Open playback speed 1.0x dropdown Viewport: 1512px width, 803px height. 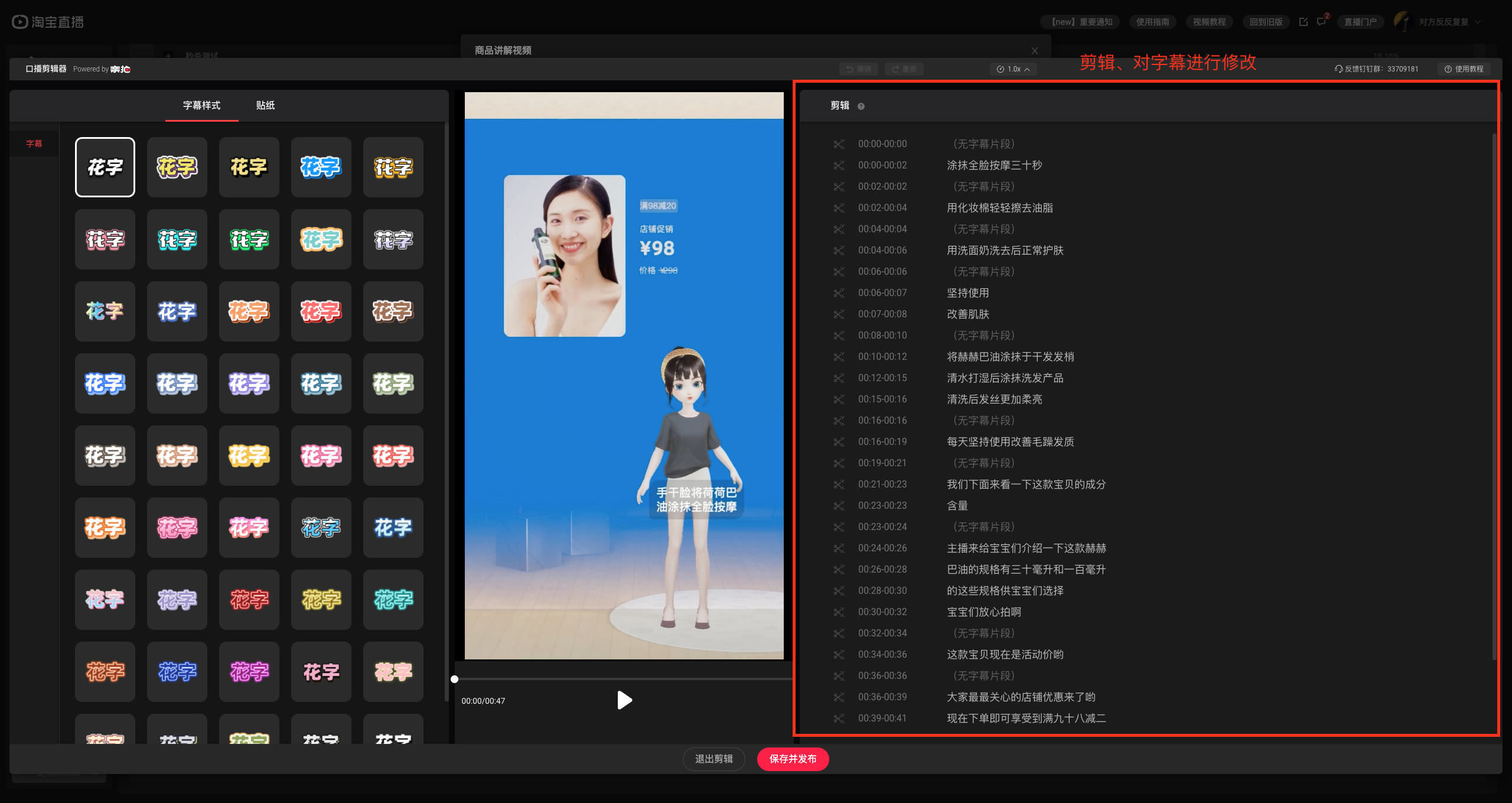pos(1014,69)
